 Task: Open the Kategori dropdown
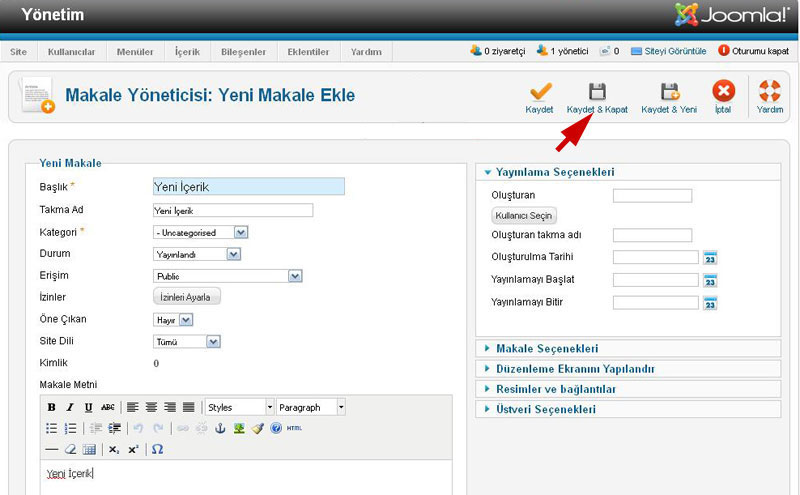coord(201,233)
